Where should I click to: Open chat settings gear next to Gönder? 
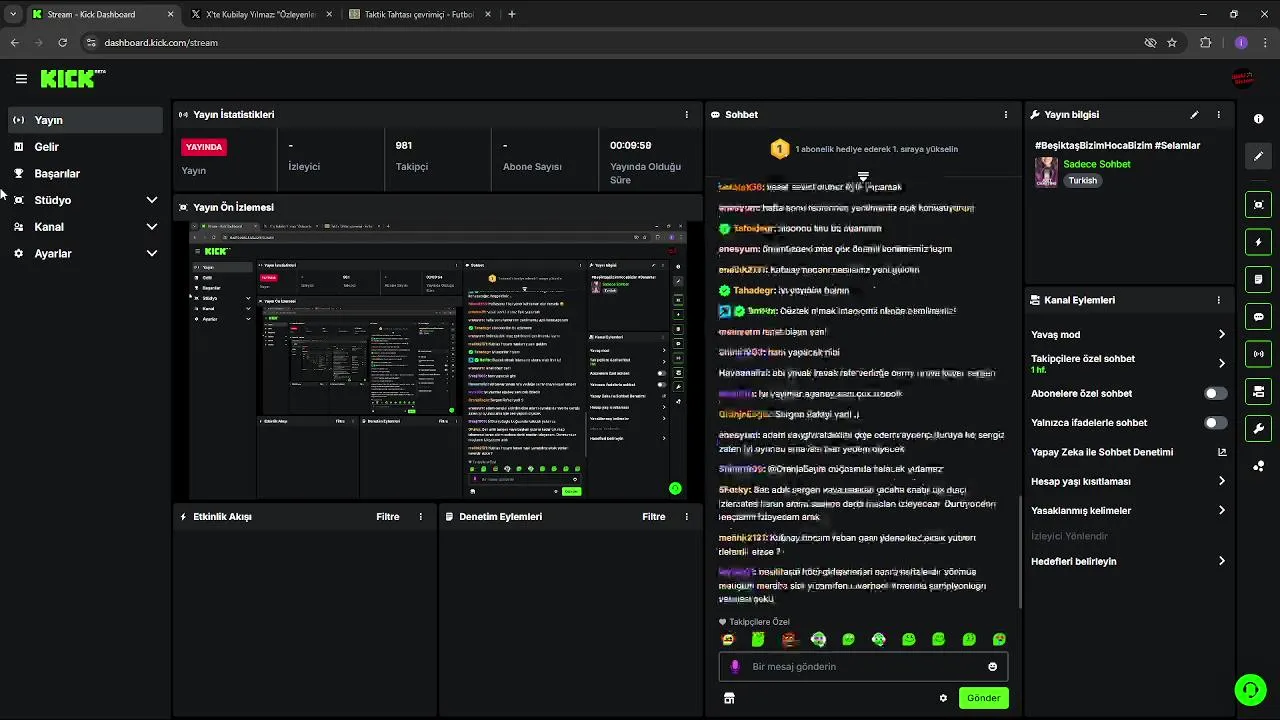[943, 698]
